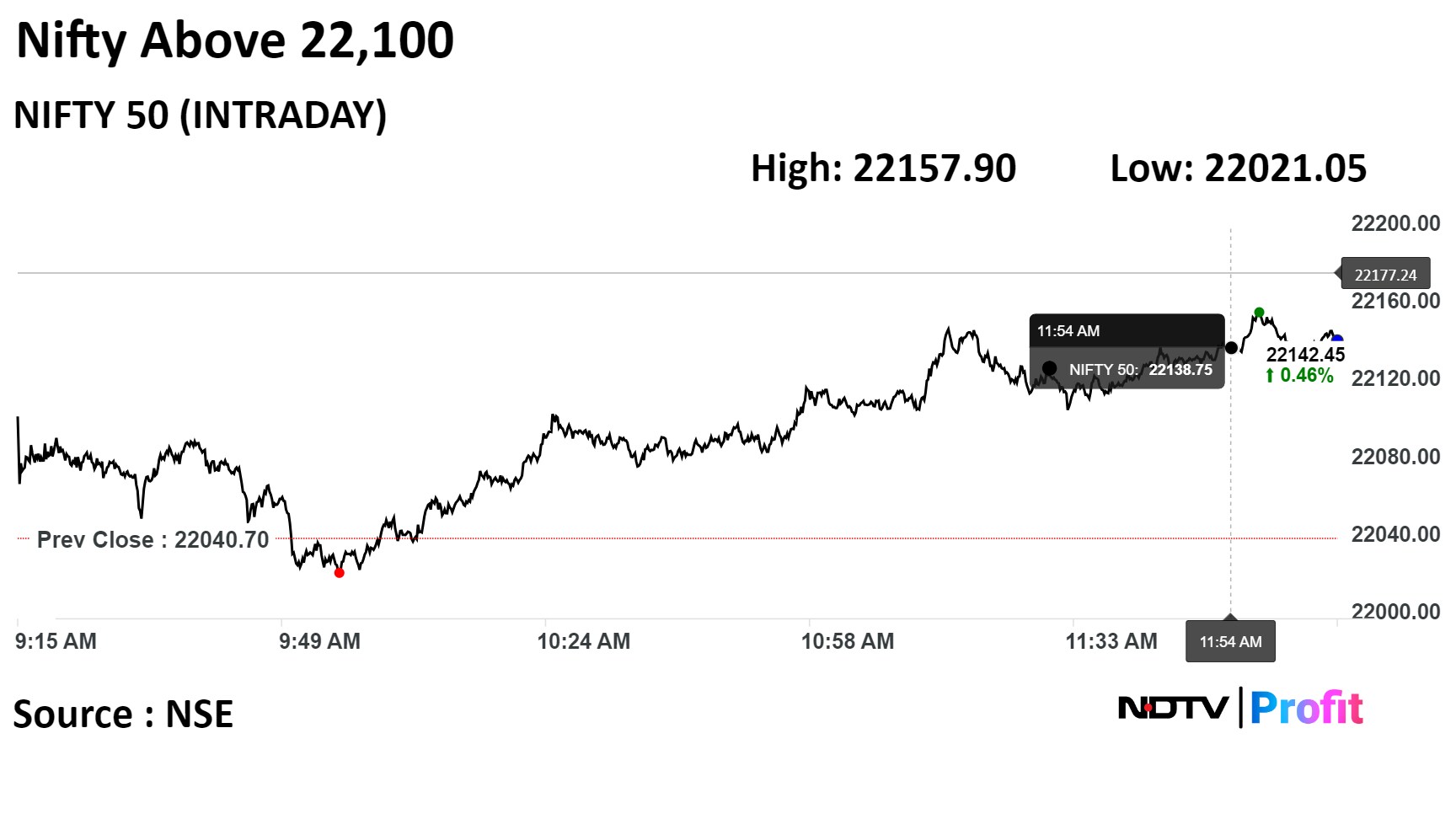This screenshot has width=1456, height=819.
Task: Click the black series dot inside tooltip
Action: (x=1050, y=368)
